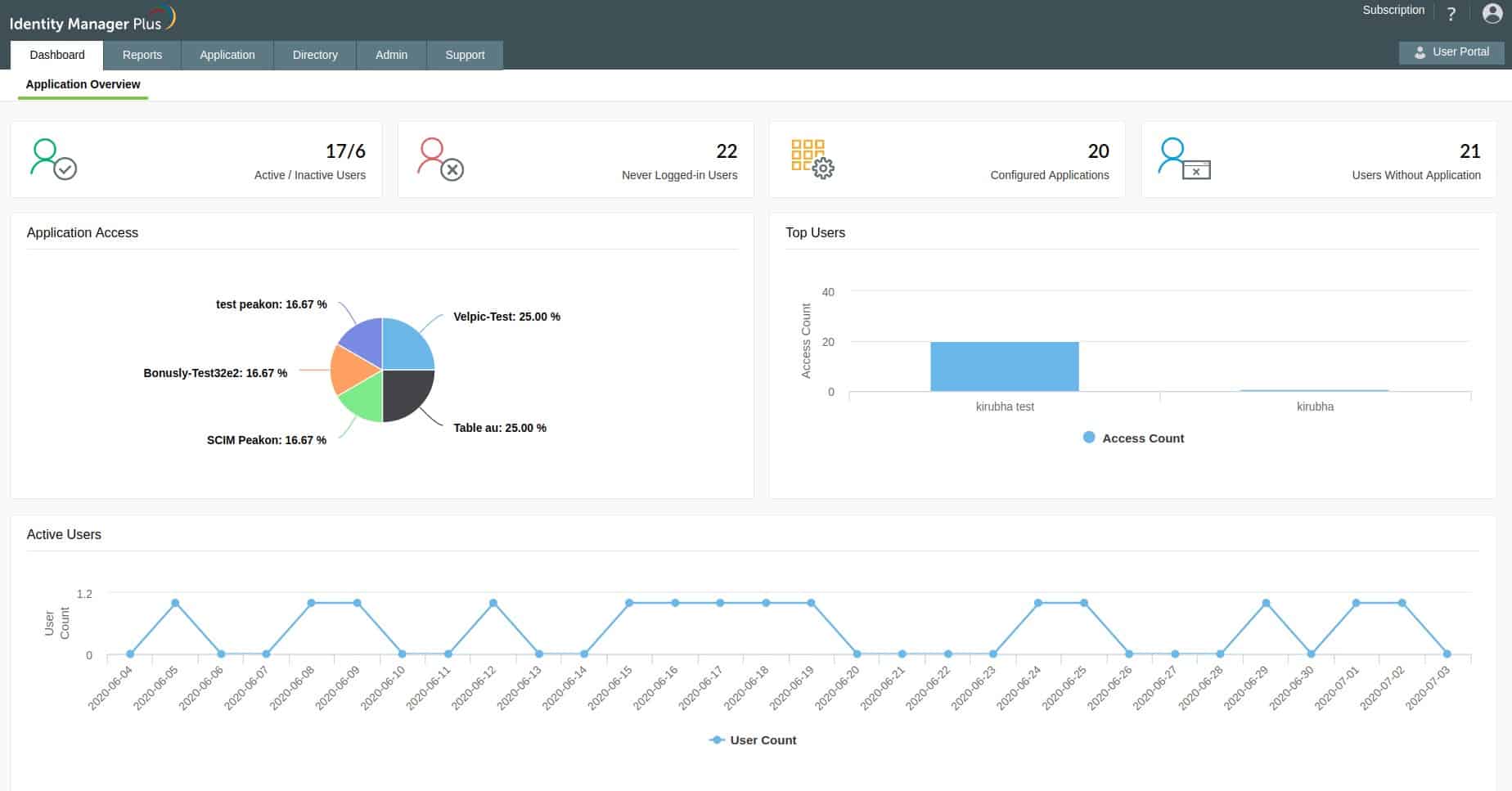Open the Directory tab

click(x=315, y=55)
